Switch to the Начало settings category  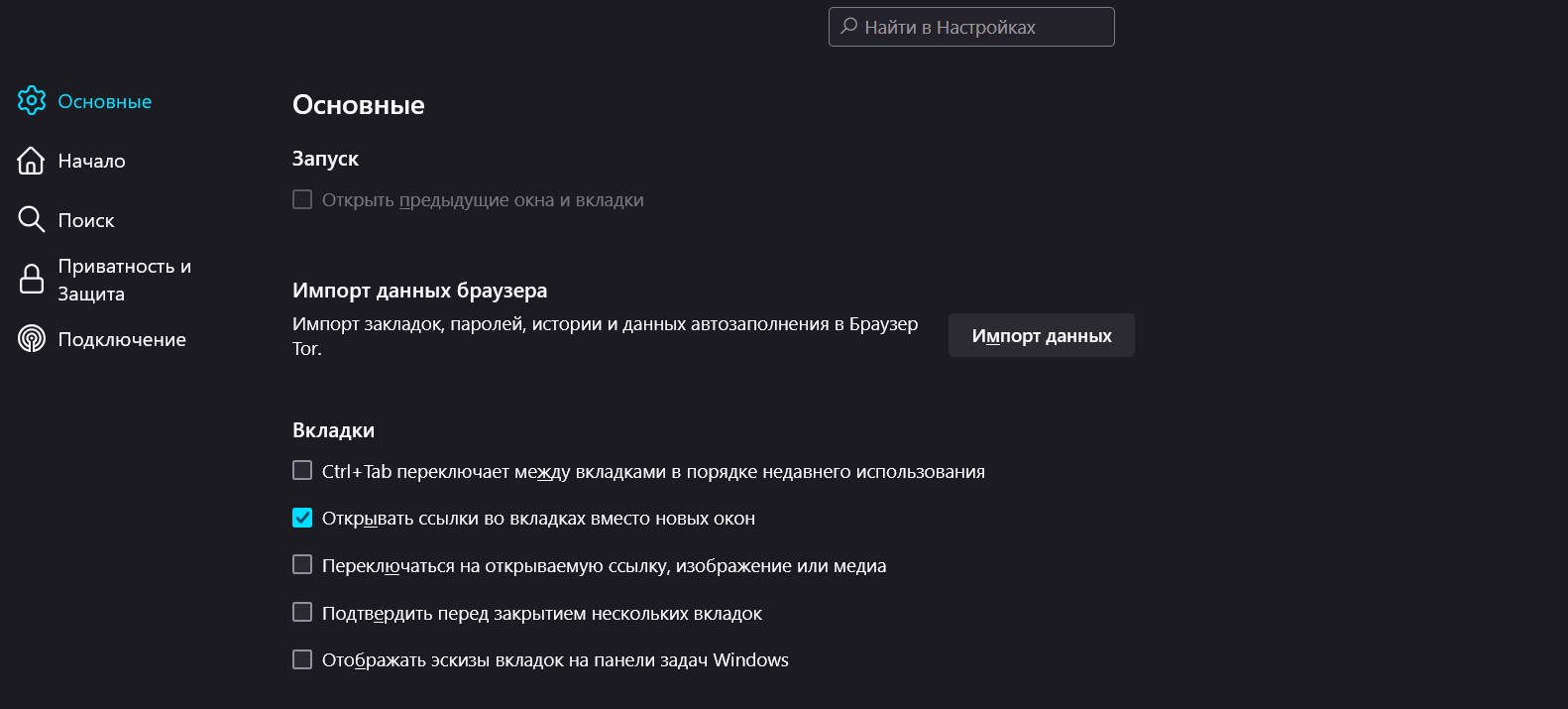coord(92,161)
